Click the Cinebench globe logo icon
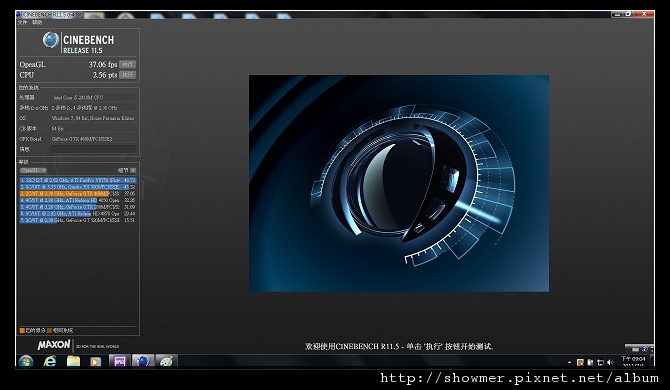This screenshot has width=670, height=390. pyautogui.click(x=51, y=40)
